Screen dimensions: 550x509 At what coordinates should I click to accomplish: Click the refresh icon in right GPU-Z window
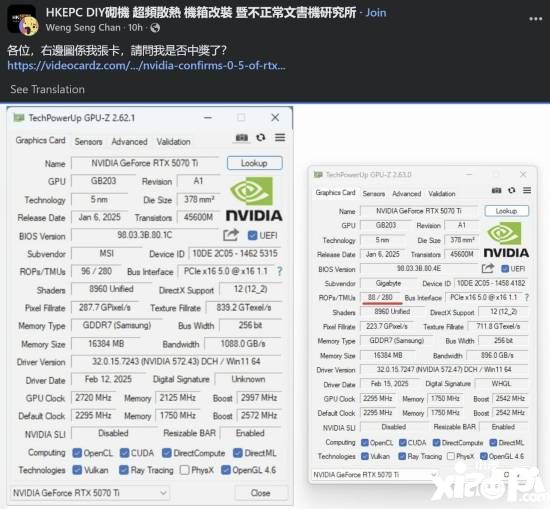(x=512, y=190)
